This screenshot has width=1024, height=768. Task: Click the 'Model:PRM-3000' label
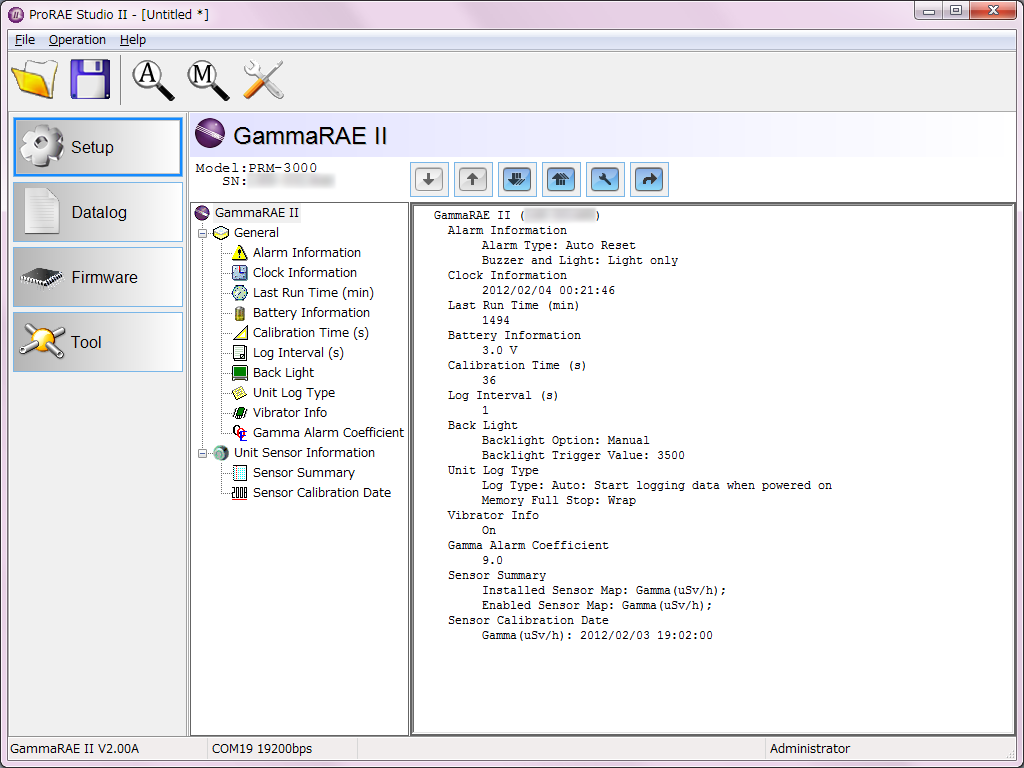pos(256,168)
